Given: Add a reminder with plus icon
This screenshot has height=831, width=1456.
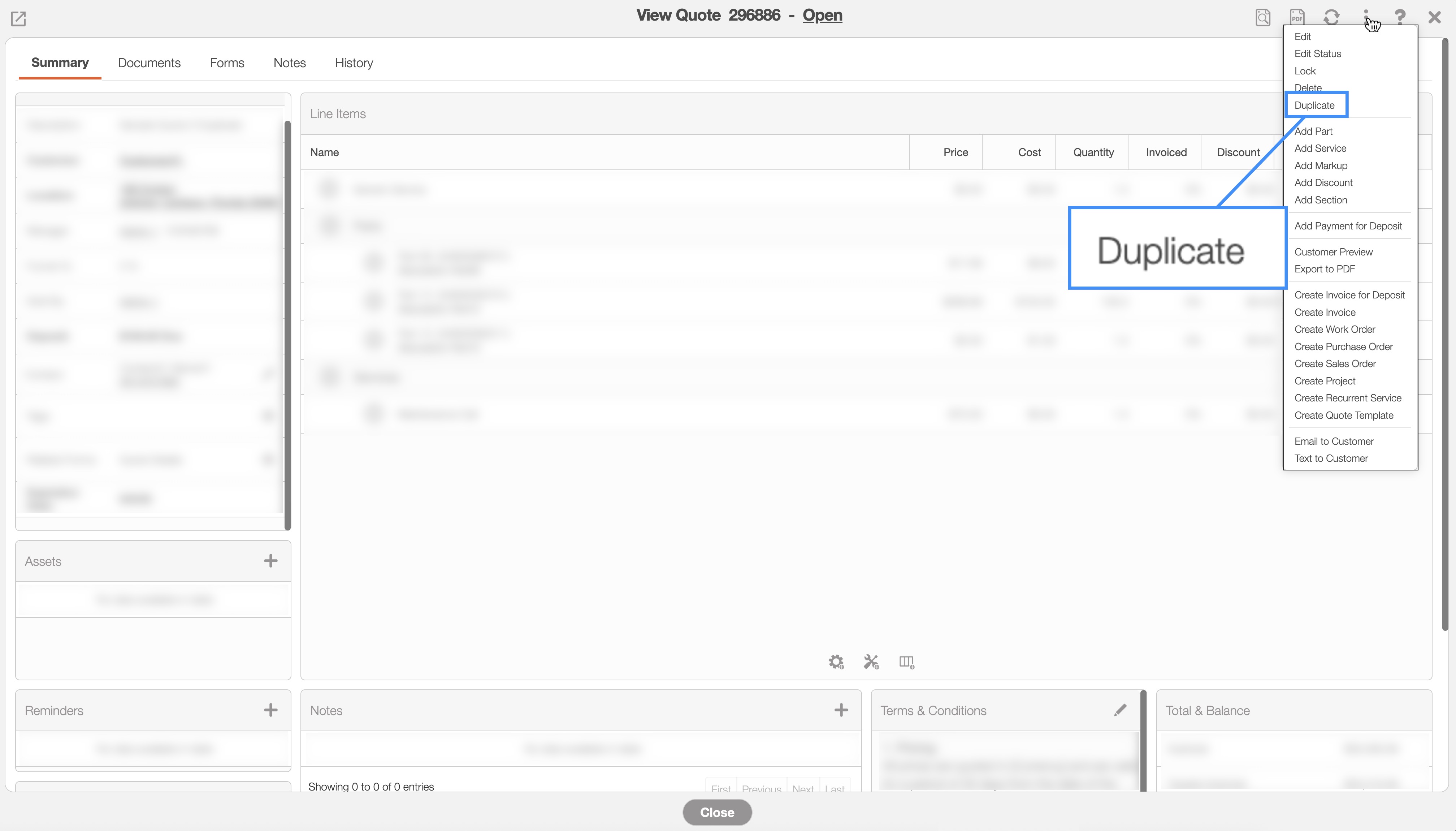Looking at the screenshot, I should click(270, 710).
